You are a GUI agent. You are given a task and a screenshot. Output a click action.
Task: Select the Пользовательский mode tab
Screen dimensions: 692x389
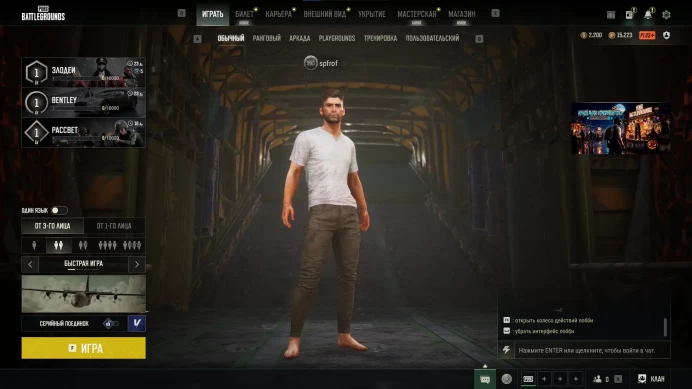click(432, 38)
